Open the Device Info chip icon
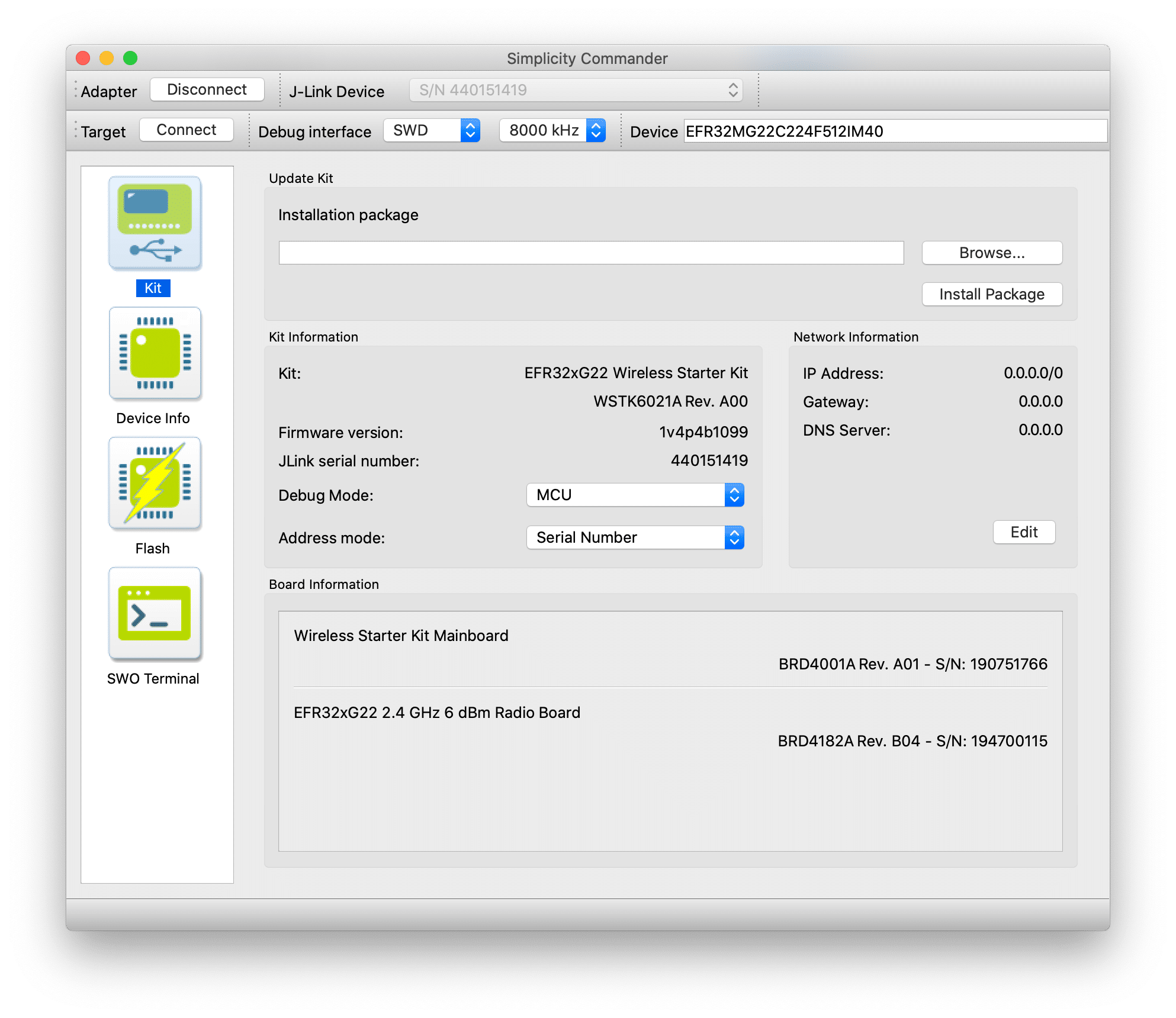 tap(154, 353)
